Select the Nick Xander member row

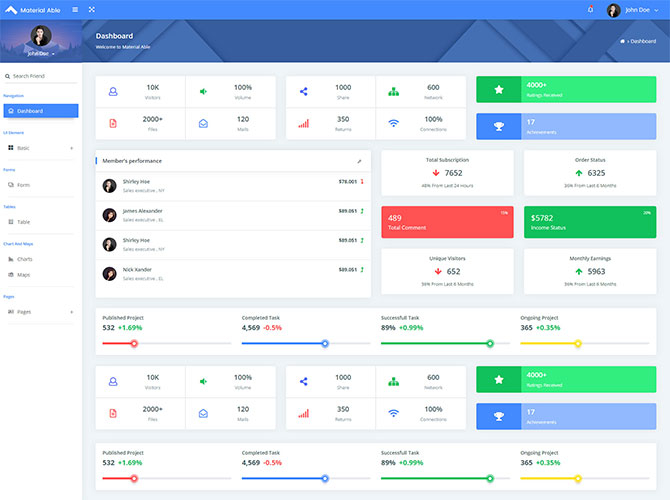[x=233, y=274]
